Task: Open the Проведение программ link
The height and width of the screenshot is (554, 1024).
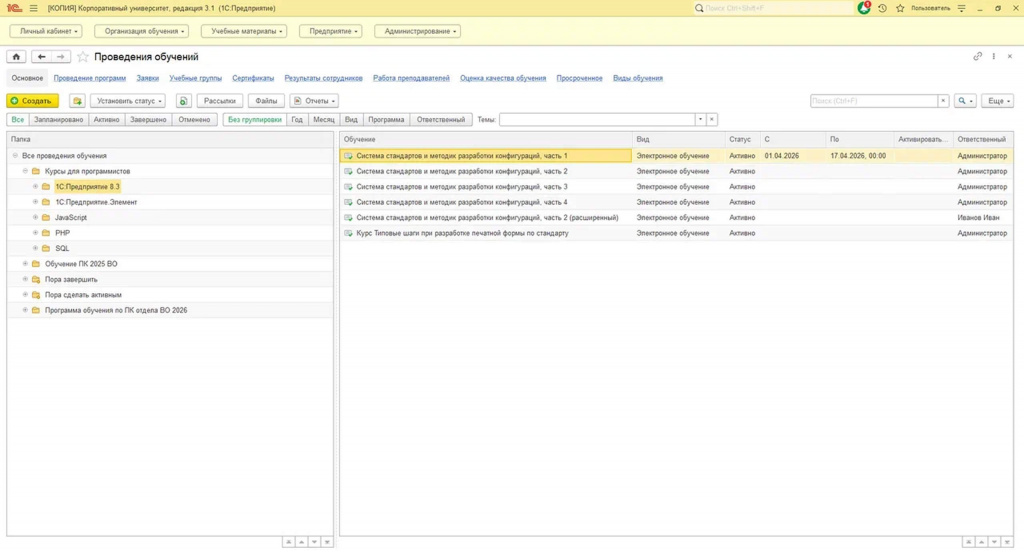Action: [89, 78]
